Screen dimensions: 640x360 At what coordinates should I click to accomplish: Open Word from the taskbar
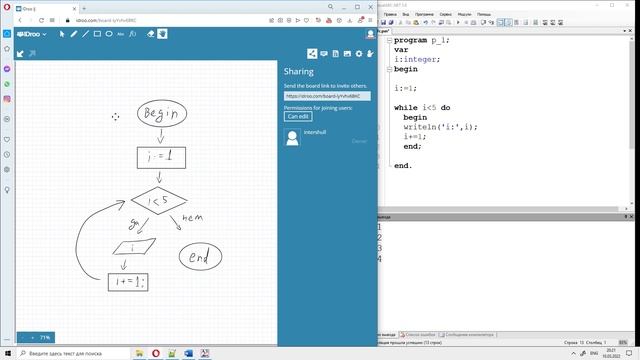188,353
